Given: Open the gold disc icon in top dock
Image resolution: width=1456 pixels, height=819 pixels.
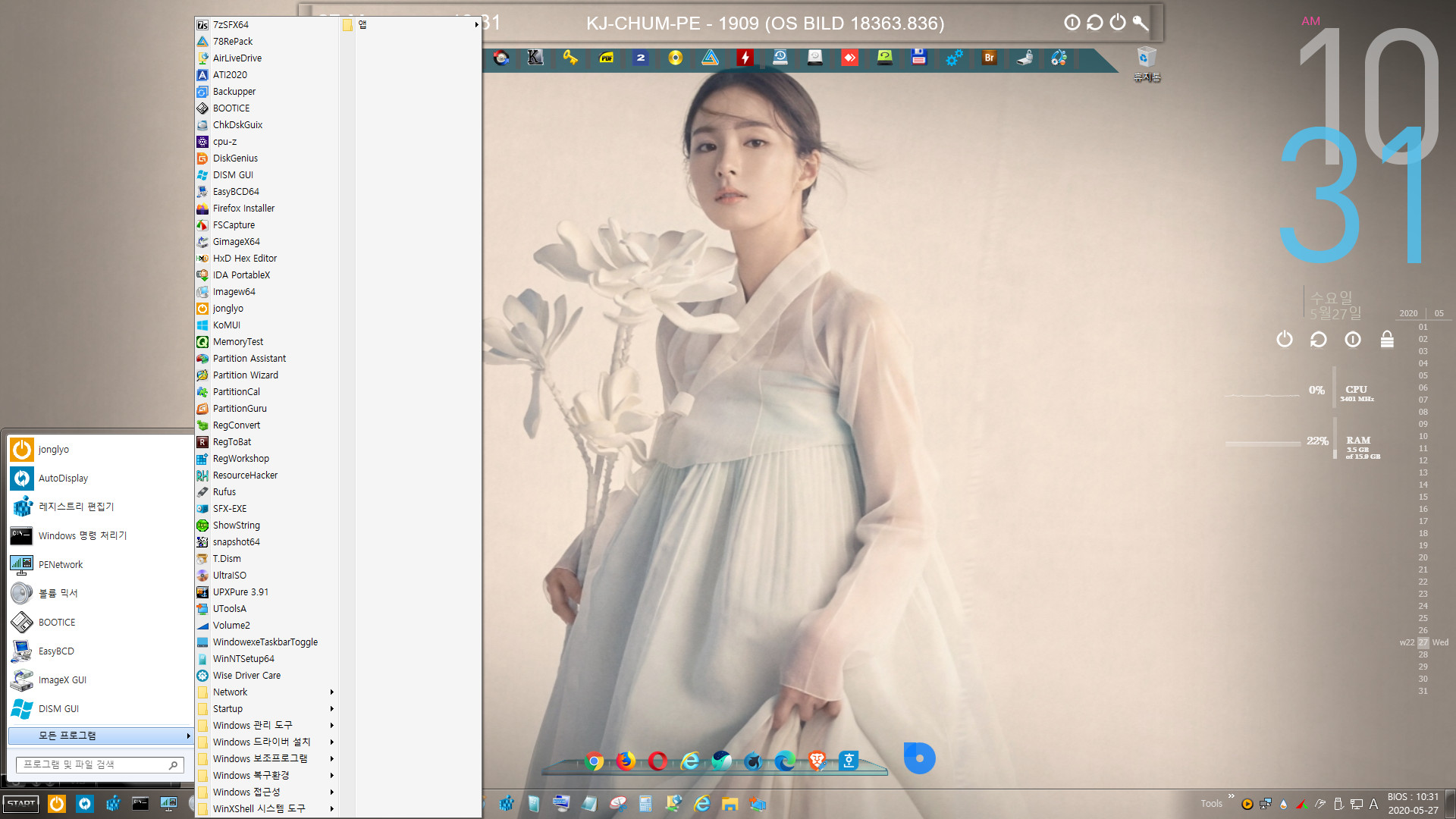Looking at the screenshot, I should [675, 58].
